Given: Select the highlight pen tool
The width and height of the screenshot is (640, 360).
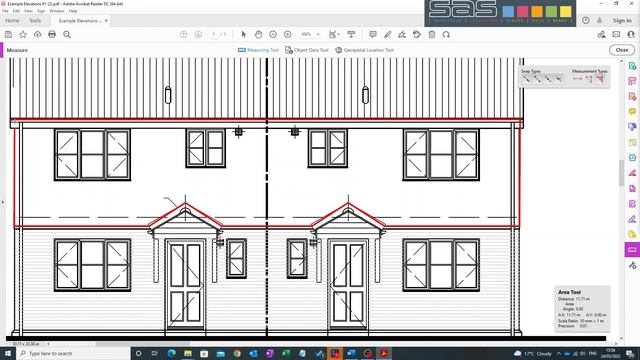Looking at the screenshot, I should (387, 35).
